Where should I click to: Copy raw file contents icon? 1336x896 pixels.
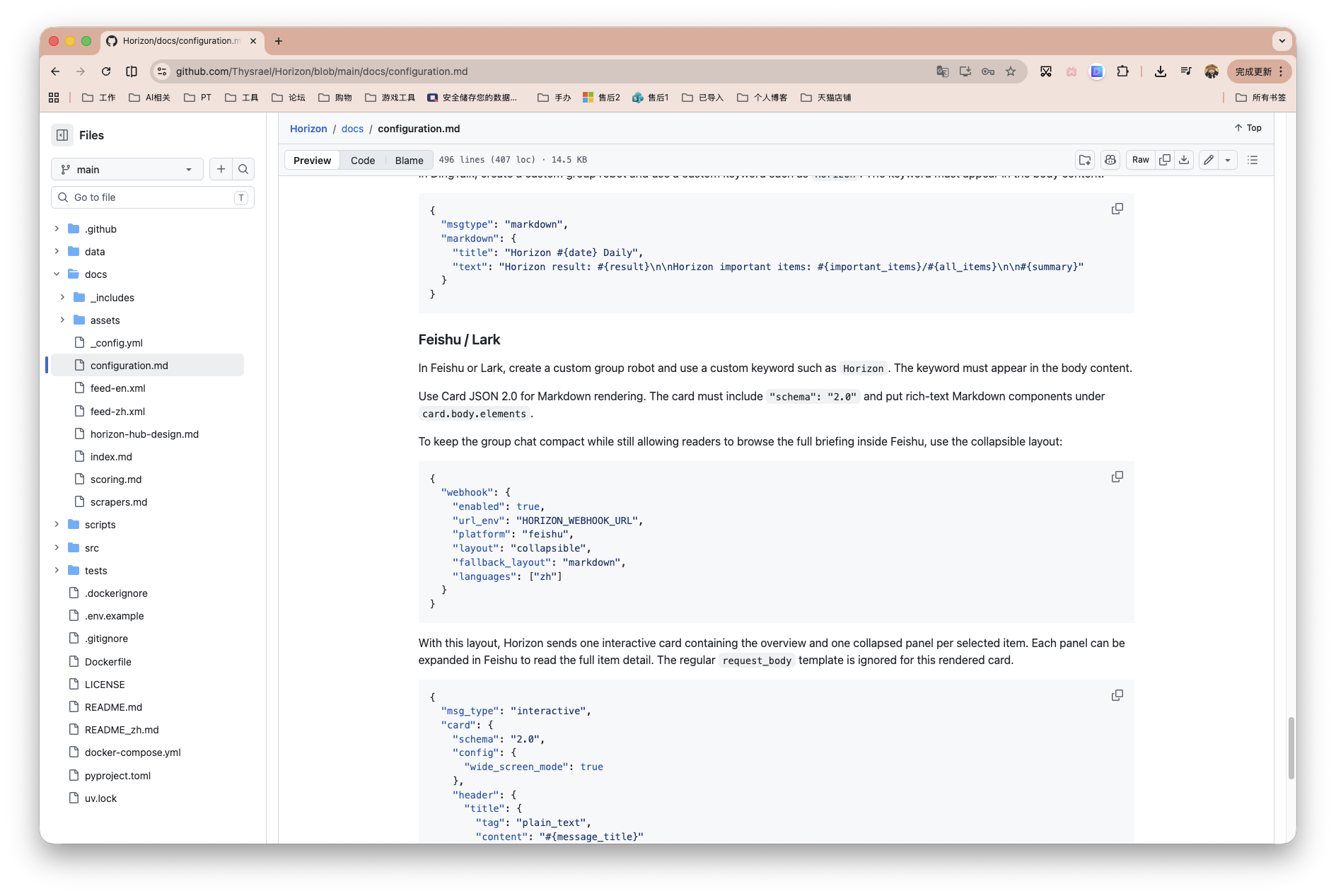tap(1165, 160)
